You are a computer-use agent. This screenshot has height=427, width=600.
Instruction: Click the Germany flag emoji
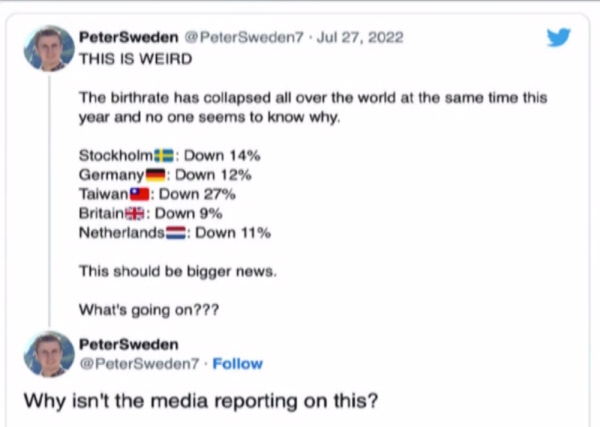(x=155, y=175)
